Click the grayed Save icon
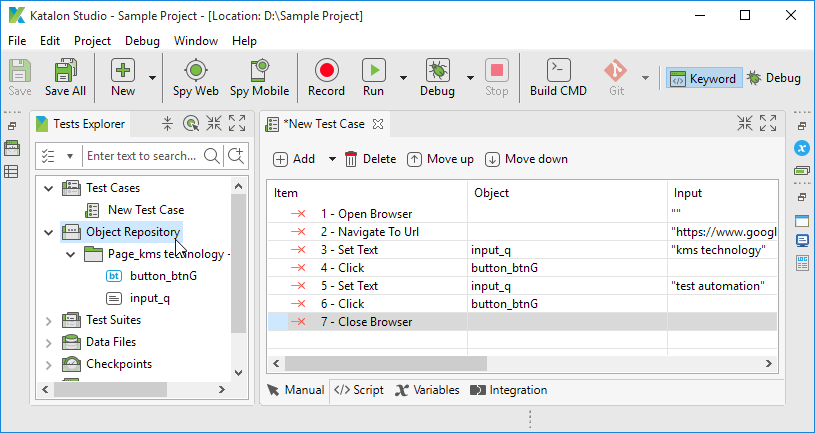Screen dimensions: 815x433 coord(20,71)
